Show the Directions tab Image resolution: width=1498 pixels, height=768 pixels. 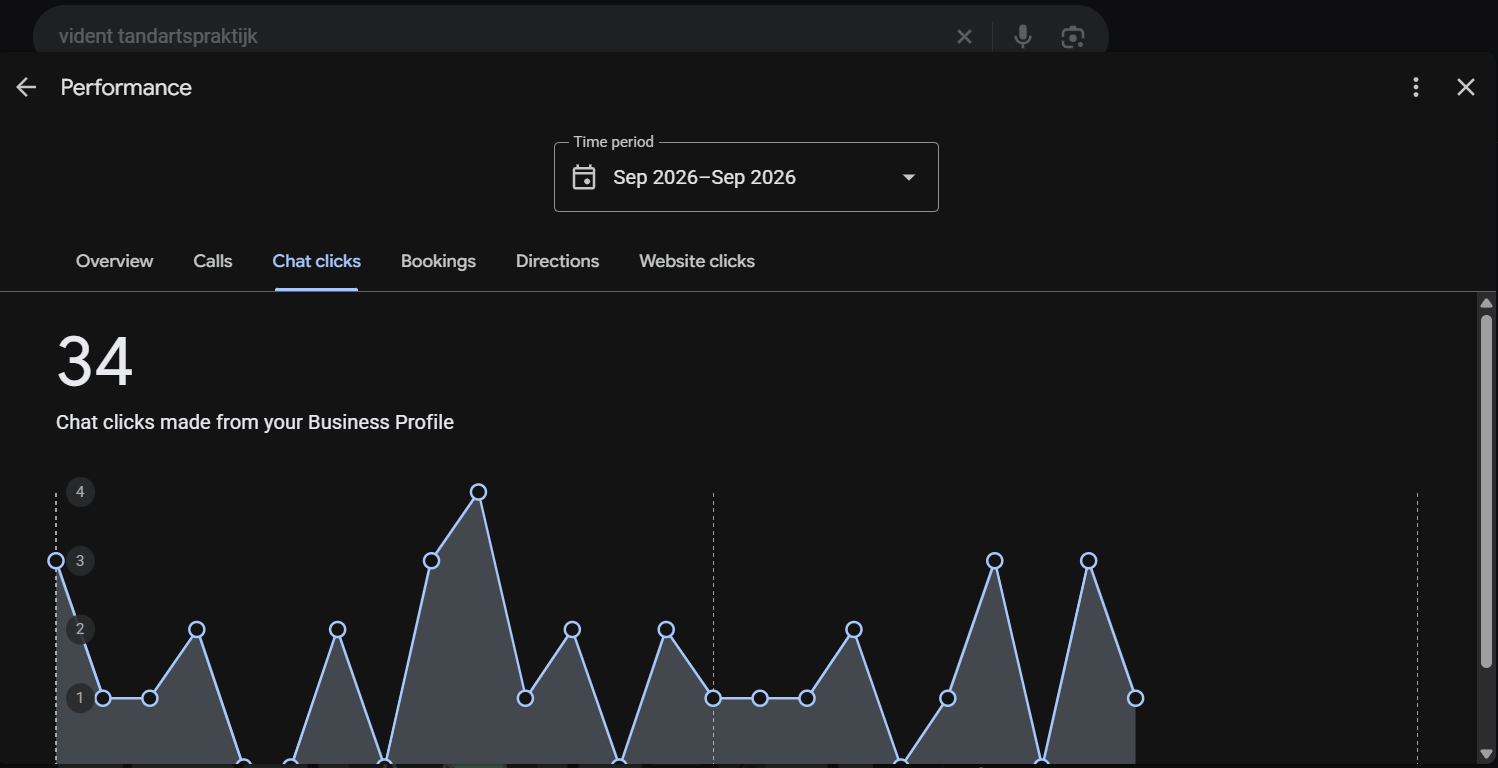point(558,261)
